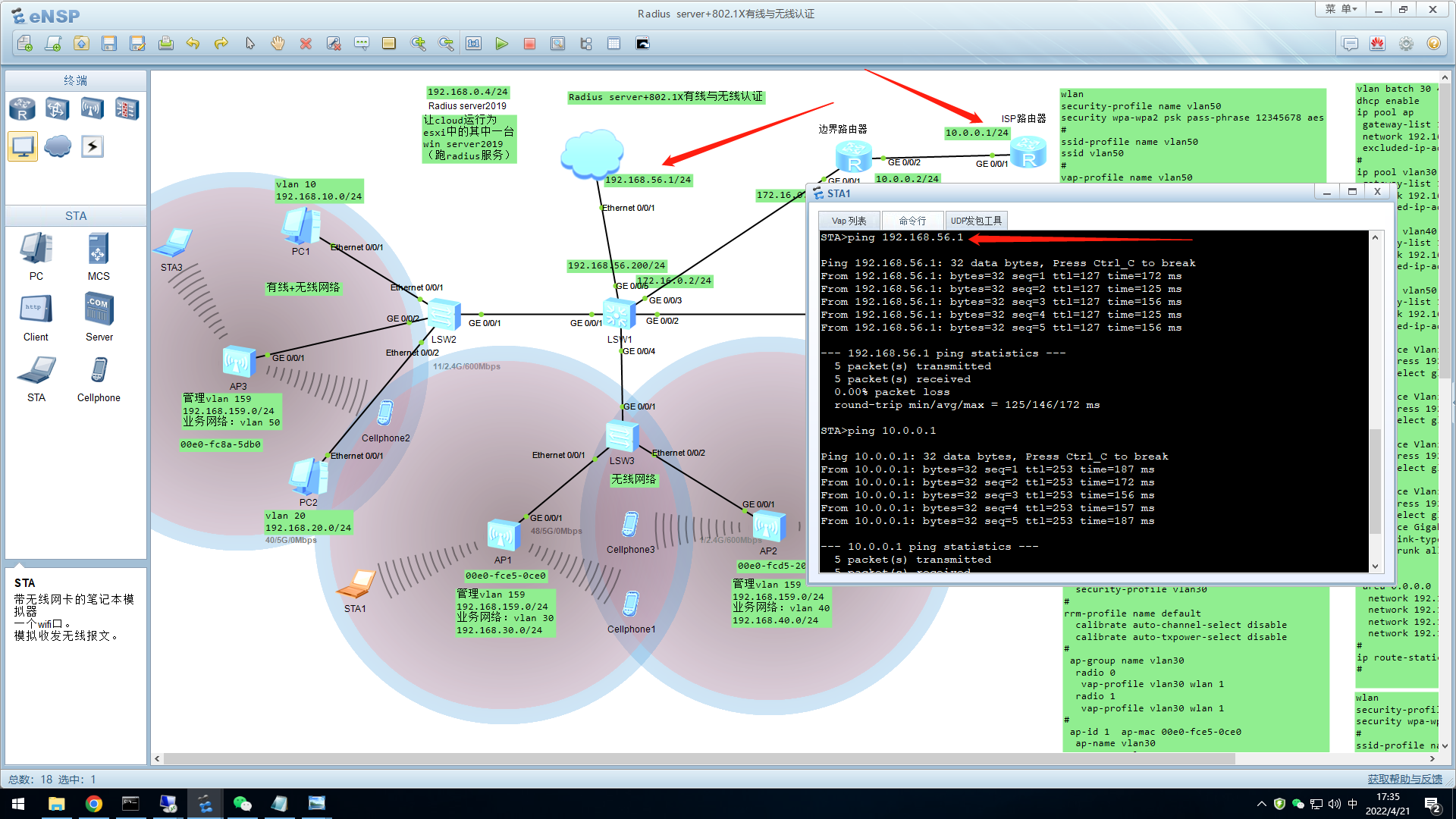1456x819 pixels.
Task: Stop devices with the red stop button
Action: tap(529, 44)
